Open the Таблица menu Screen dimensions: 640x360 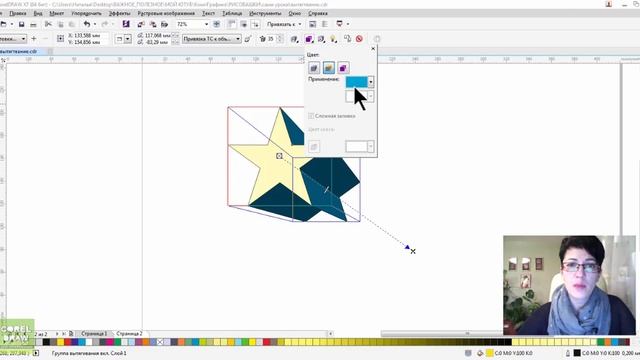click(232, 13)
